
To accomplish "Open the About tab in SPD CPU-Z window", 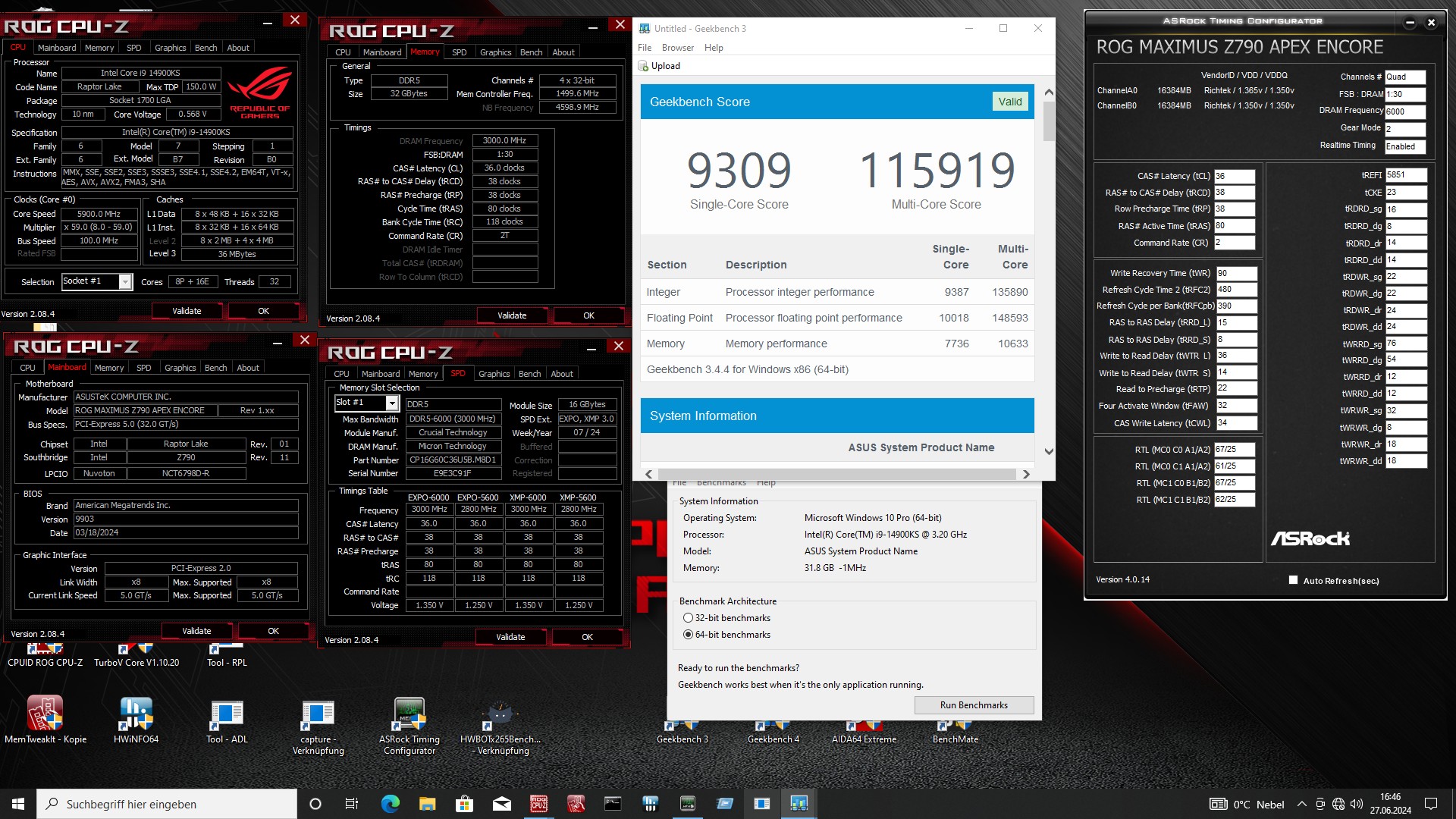I will tap(562, 374).
